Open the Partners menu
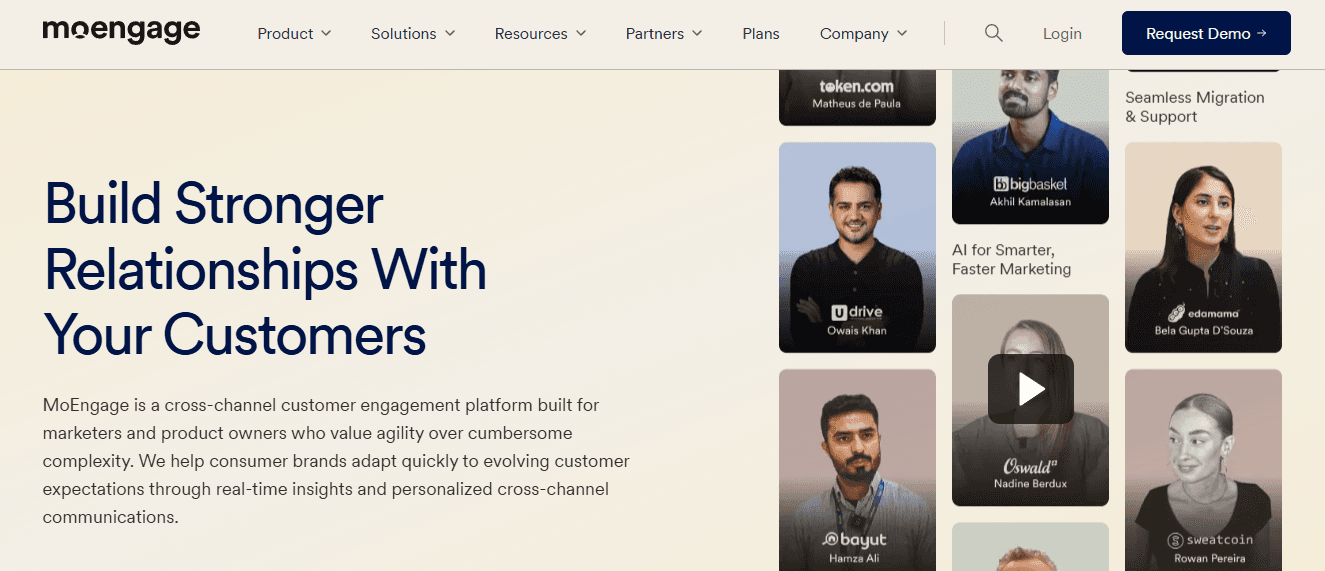 664,33
